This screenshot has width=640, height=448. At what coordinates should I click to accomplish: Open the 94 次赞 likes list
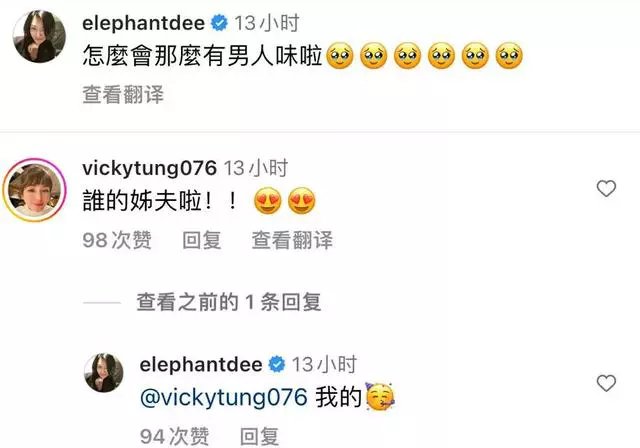174,437
